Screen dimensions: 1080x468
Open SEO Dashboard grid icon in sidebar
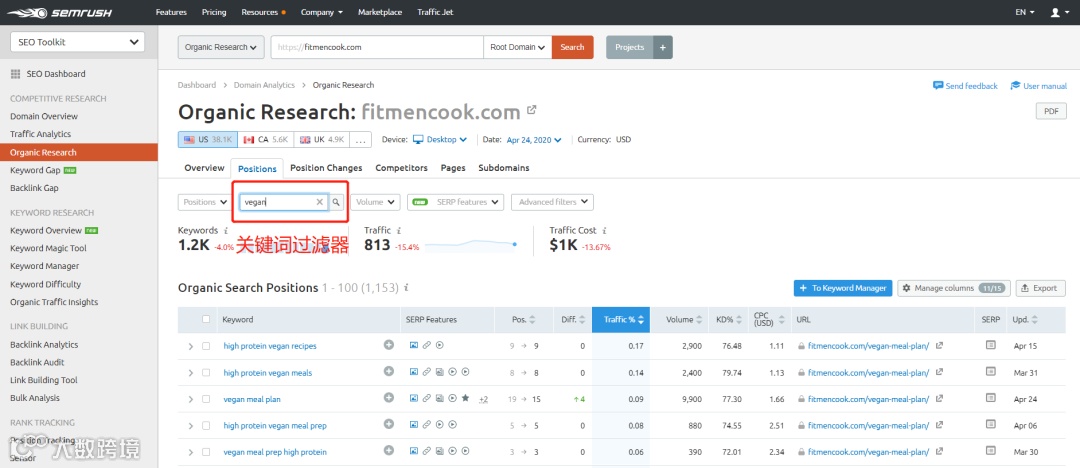(x=16, y=74)
